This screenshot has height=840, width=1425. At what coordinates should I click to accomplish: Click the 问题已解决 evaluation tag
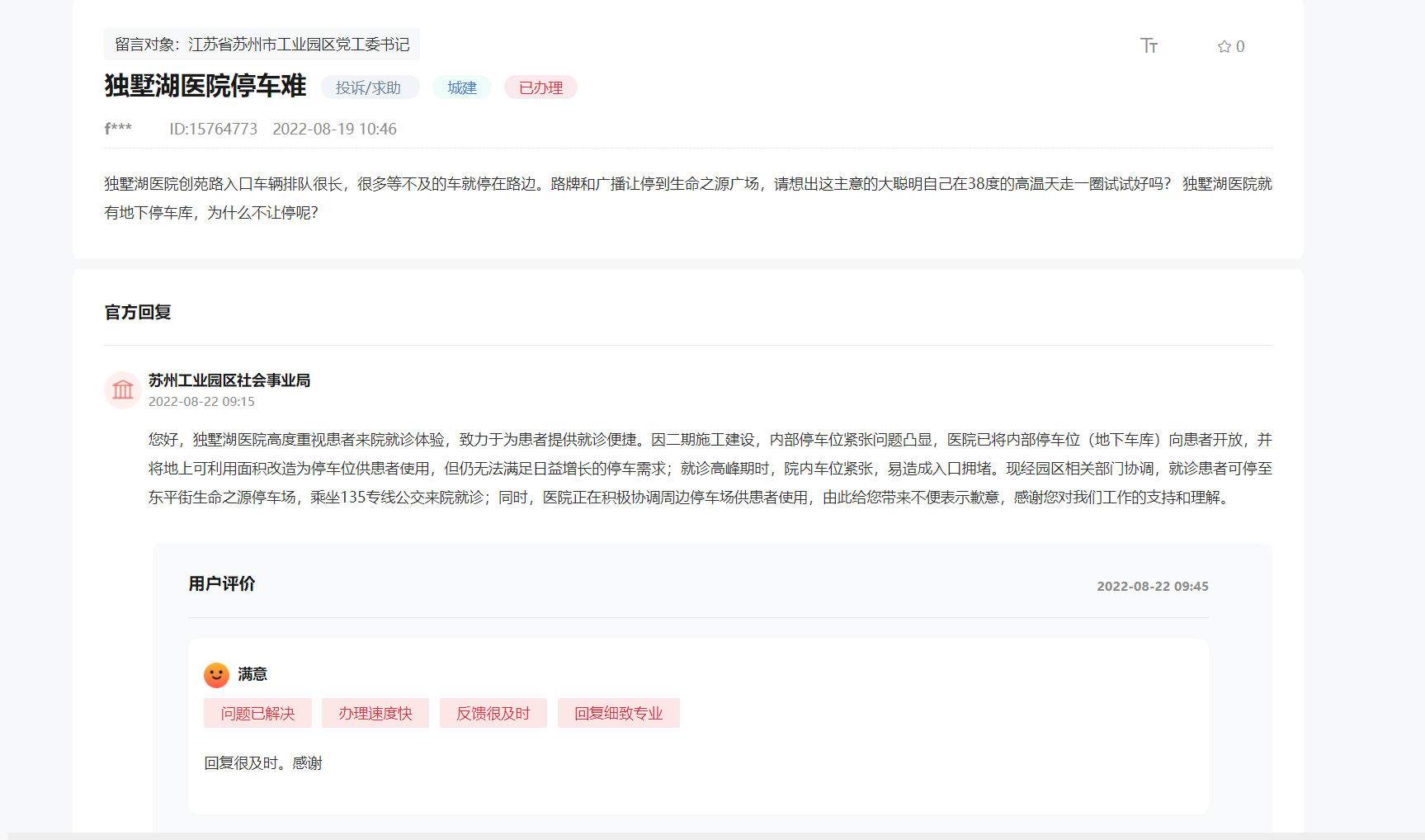coord(257,714)
